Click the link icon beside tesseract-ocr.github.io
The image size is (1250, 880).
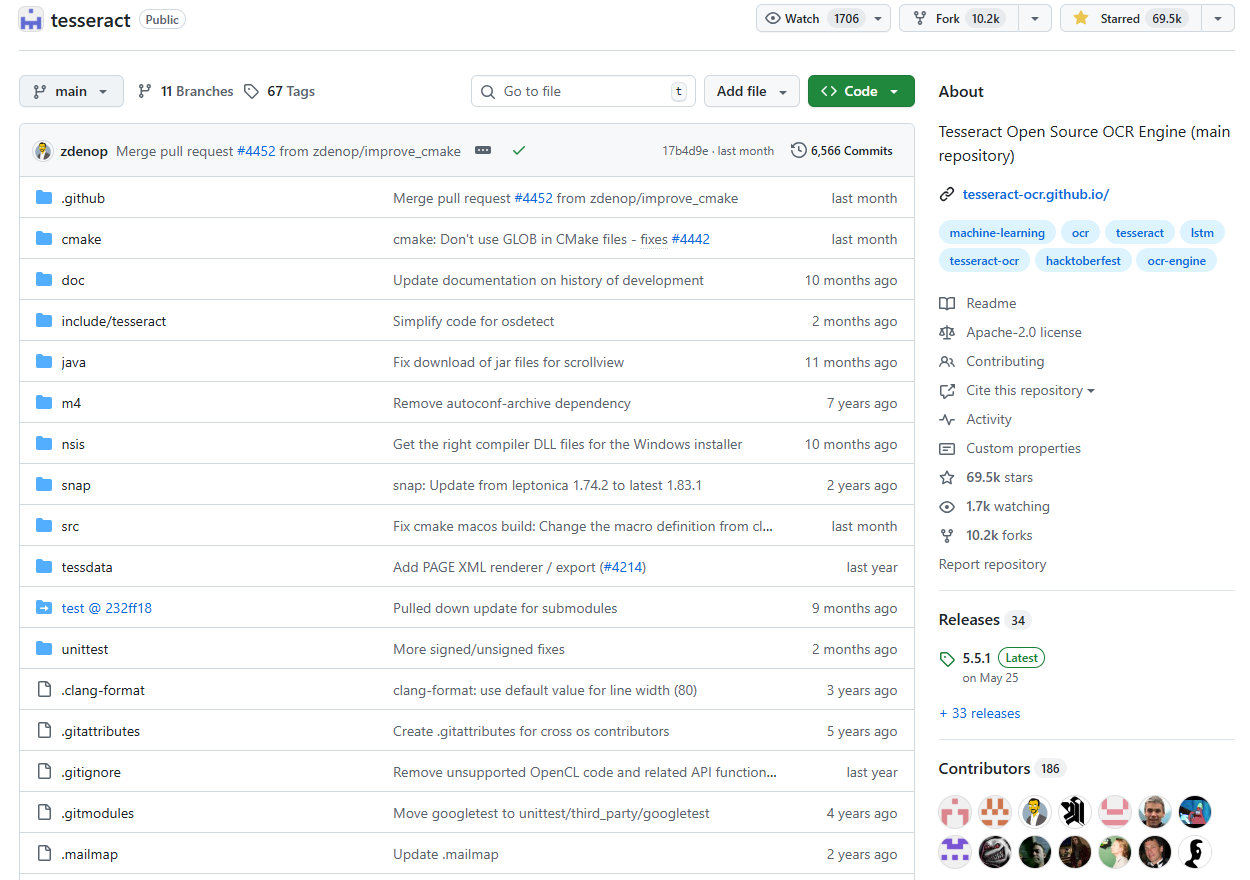pos(947,194)
